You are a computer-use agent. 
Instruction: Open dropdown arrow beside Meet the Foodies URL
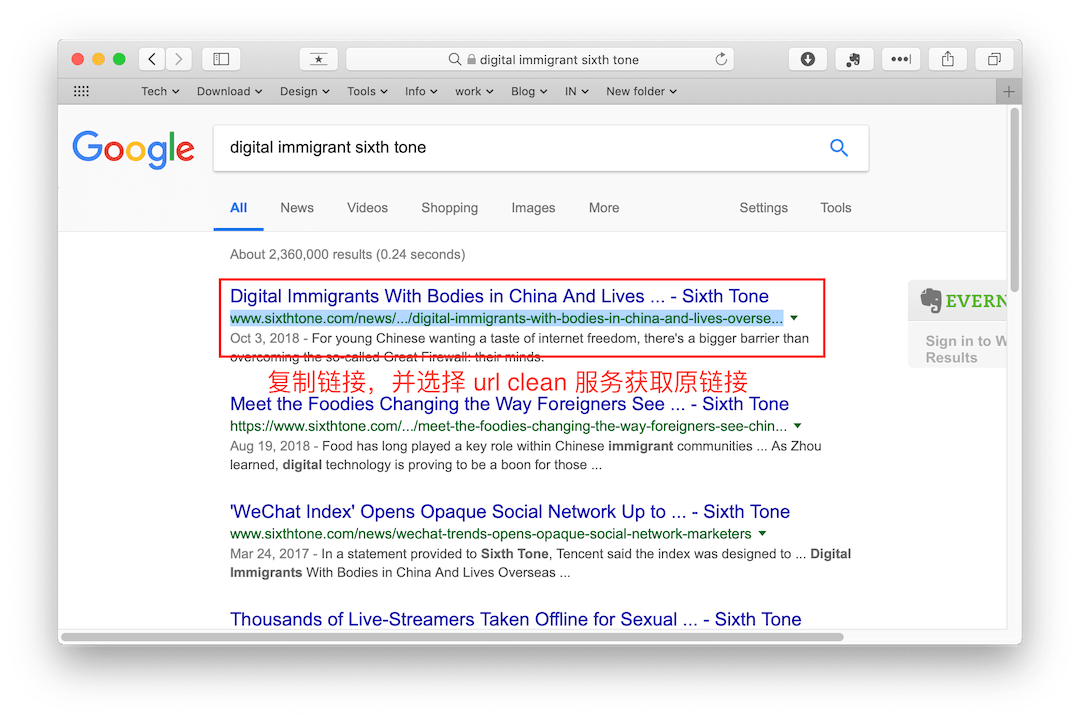798,426
